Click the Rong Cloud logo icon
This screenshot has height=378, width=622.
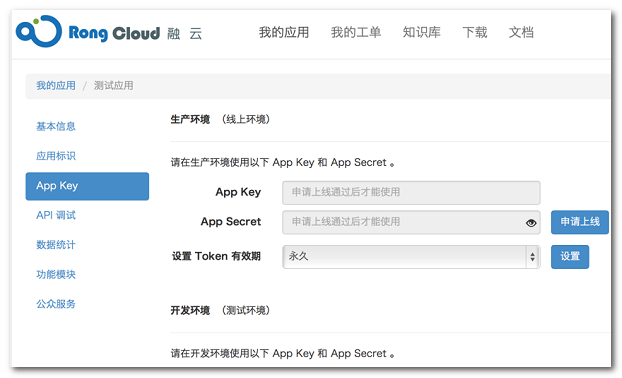39,31
